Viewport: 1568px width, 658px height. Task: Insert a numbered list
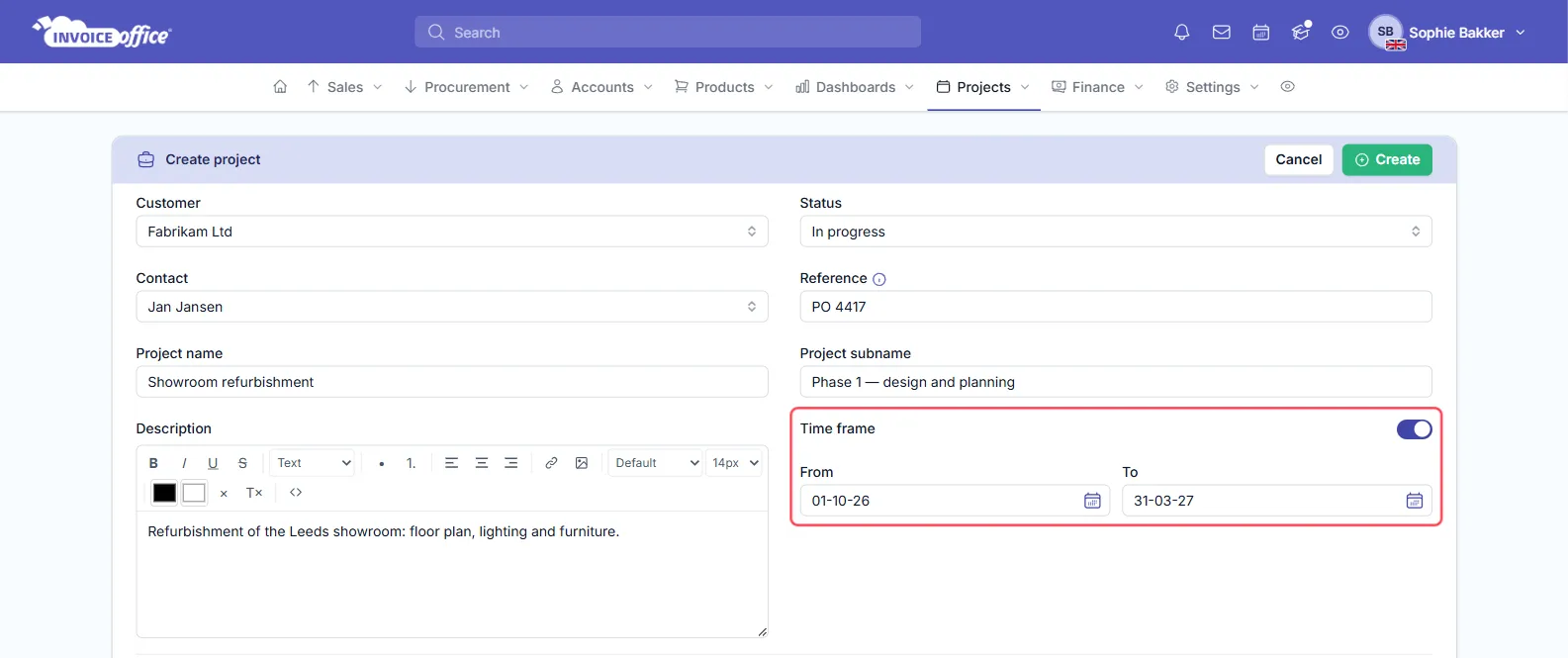point(412,463)
